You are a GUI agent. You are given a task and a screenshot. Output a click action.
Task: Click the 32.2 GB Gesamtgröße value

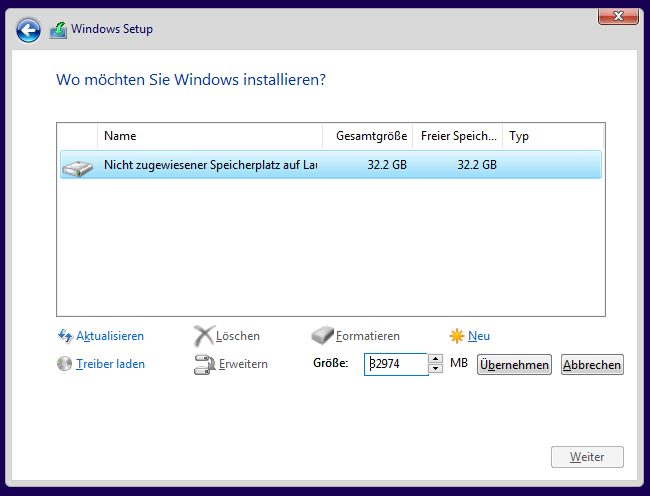click(x=387, y=165)
